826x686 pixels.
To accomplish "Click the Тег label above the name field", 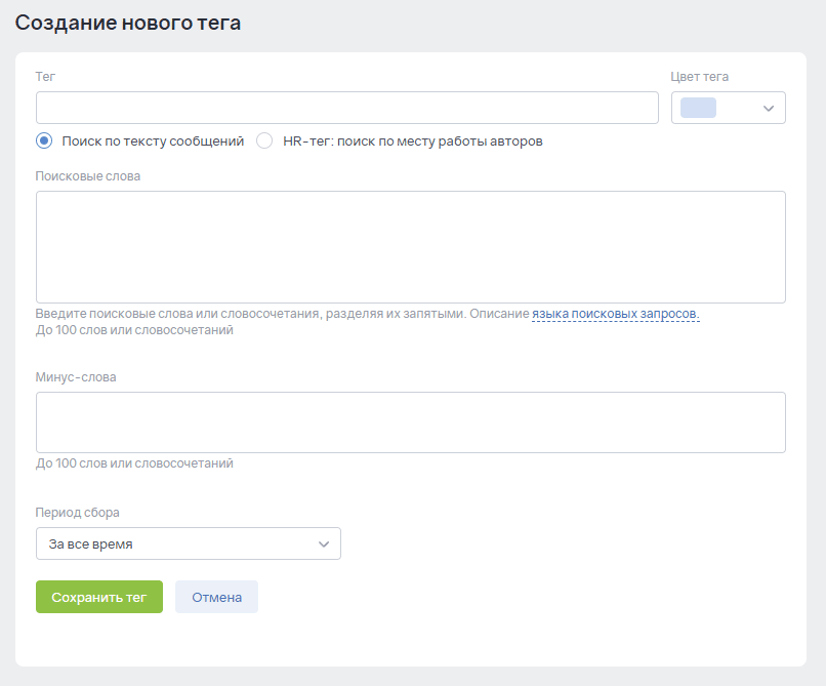I will tap(45, 76).
